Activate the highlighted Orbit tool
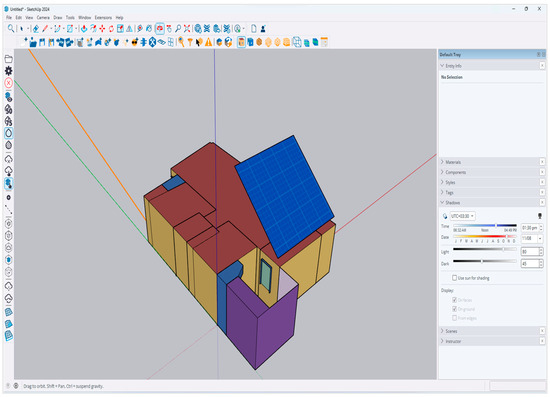This screenshot has height=397, width=550. (160, 28)
